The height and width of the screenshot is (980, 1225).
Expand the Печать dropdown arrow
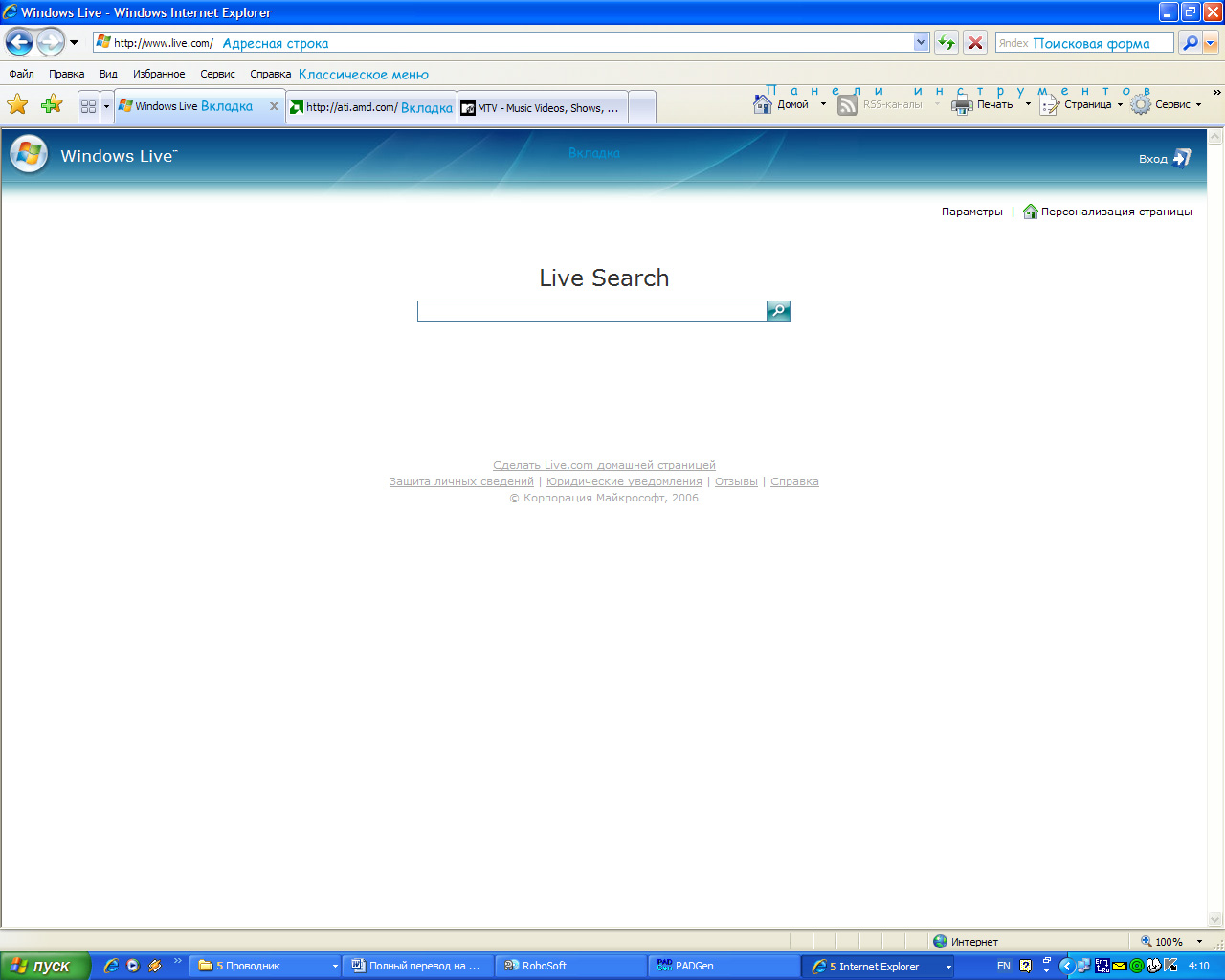tap(1028, 104)
